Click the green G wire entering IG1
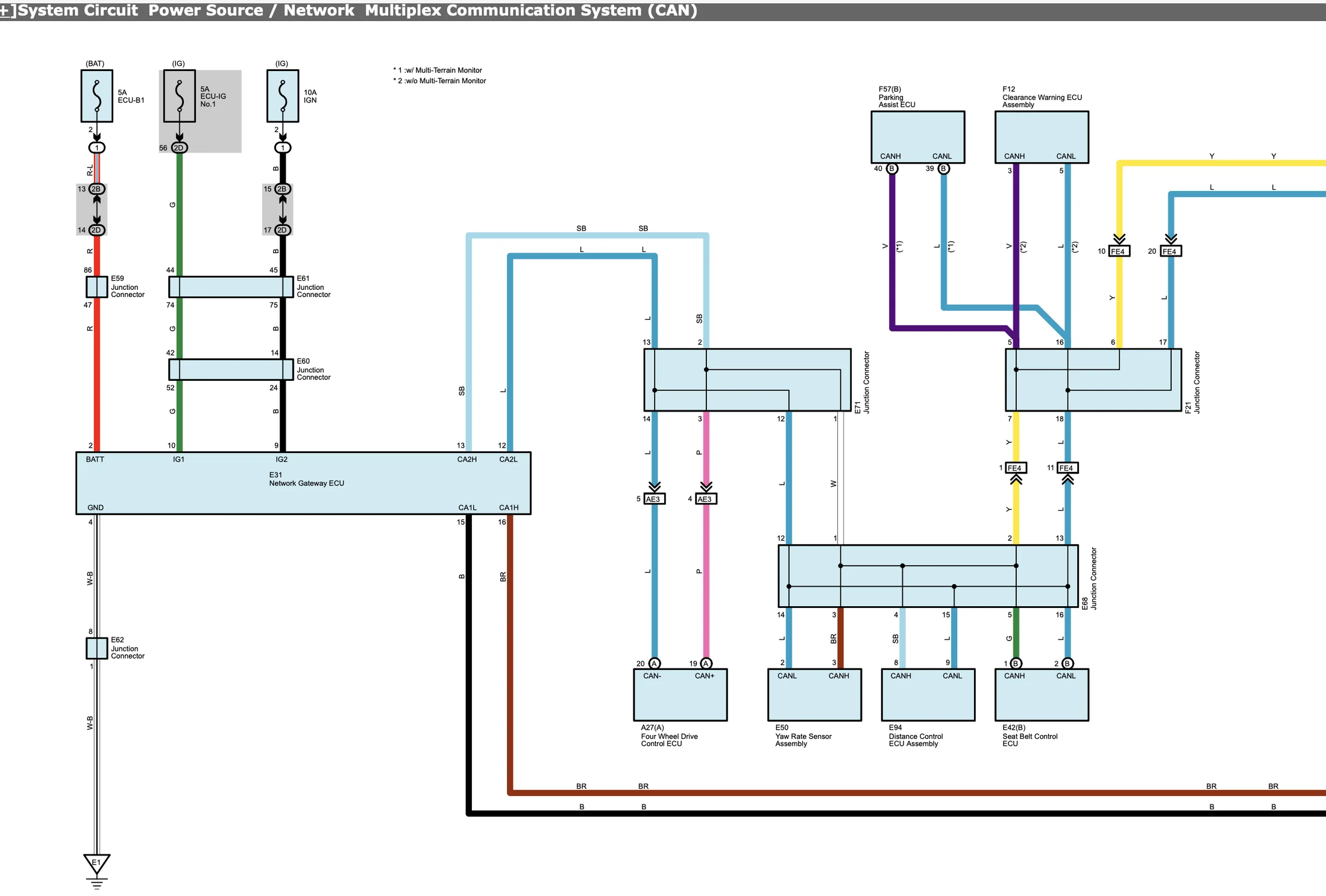 coord(180,416)
